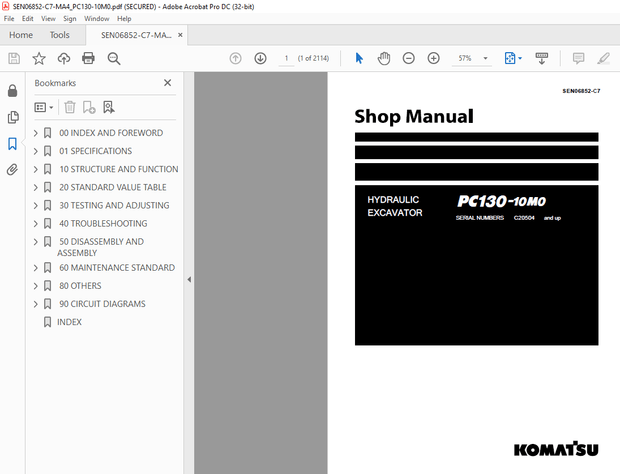The image size is (620, 474).
Task: Open the find text magnifier tool
Action: coord(114,59)
